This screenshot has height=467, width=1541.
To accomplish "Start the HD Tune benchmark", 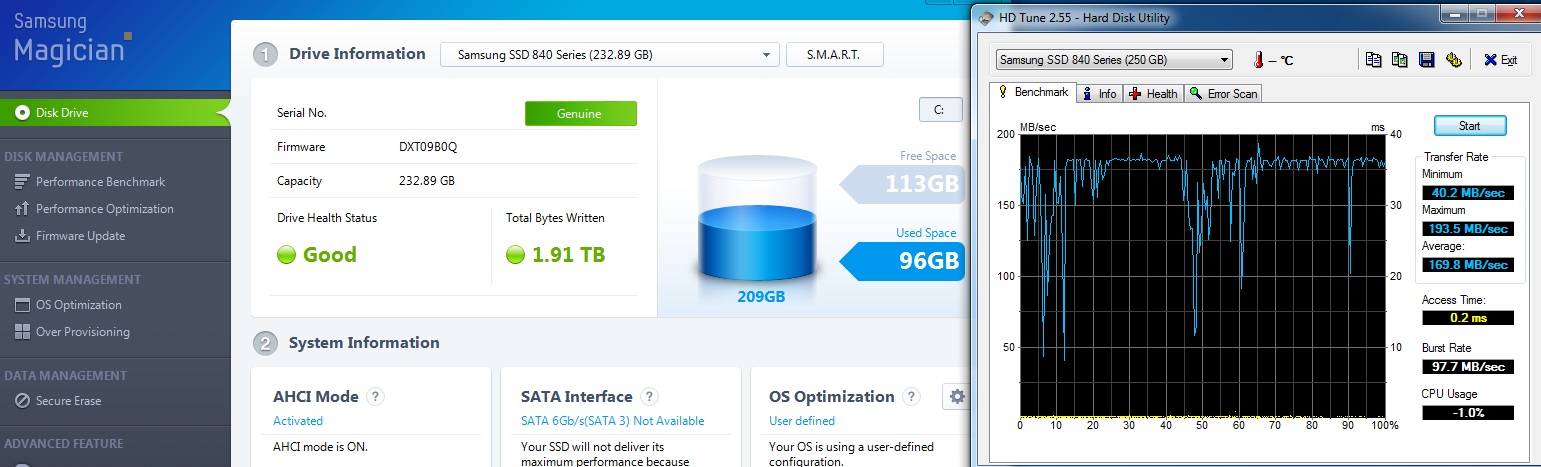I will 1469,126.
